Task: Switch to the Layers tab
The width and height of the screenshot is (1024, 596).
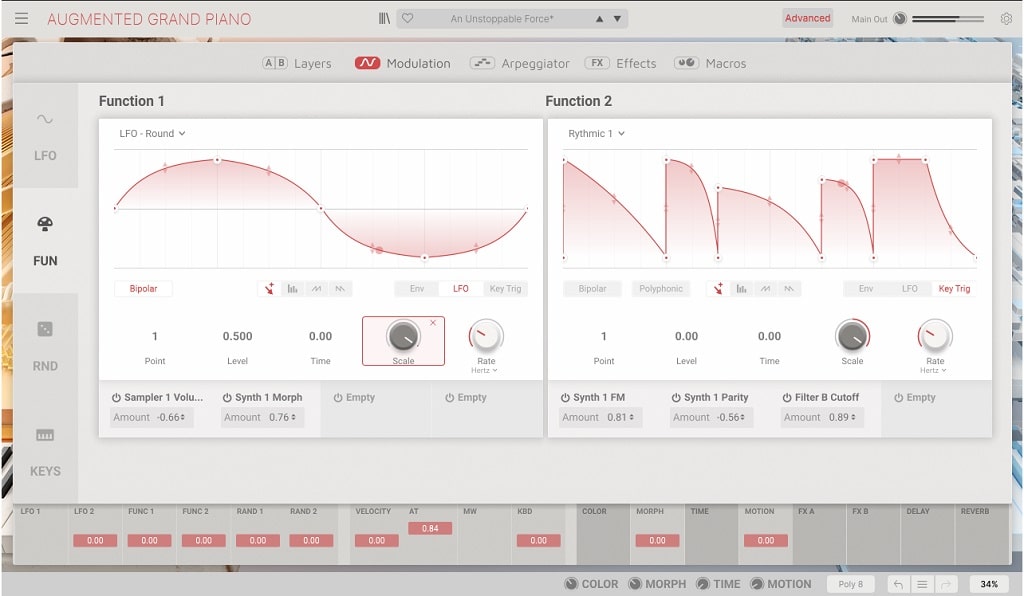Action: click(x=297, y=63)
